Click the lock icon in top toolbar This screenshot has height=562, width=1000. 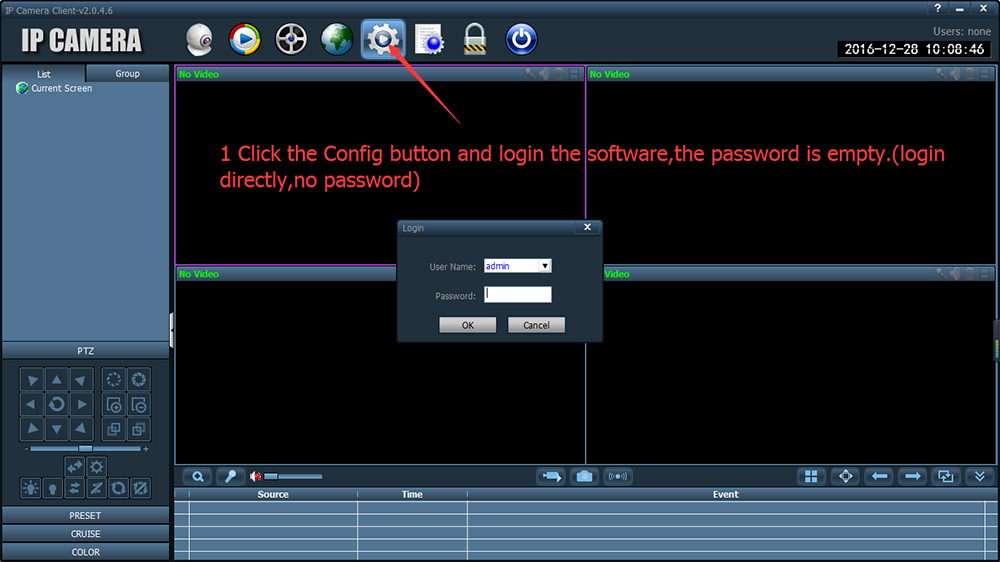click(475, 40)
